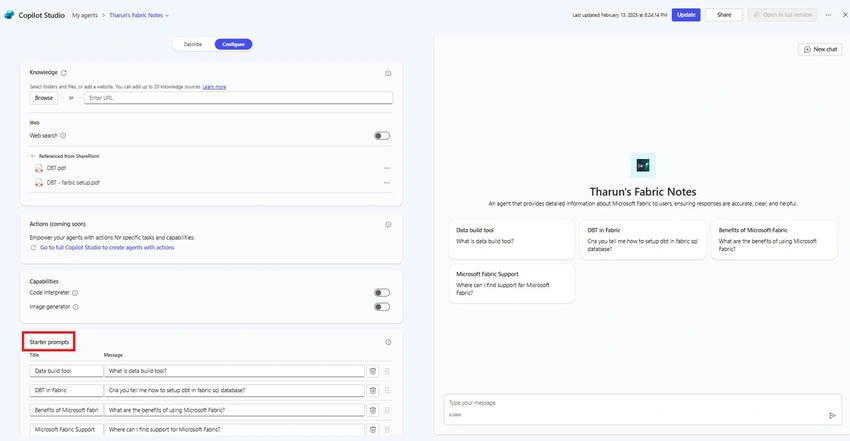This screenshot has width=850, height=441.
Task: Click Tharun's Fabric Notes agent avatar
Action: point(643,165)
